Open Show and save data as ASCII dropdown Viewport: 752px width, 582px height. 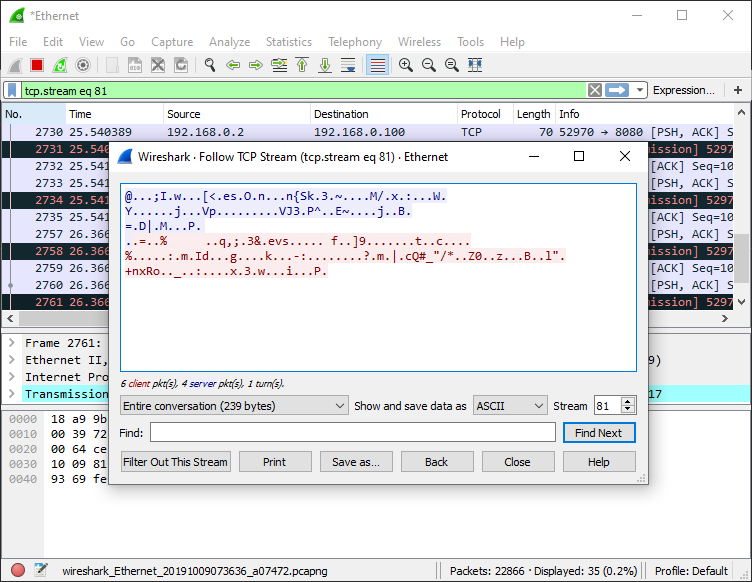pos(510,406)
